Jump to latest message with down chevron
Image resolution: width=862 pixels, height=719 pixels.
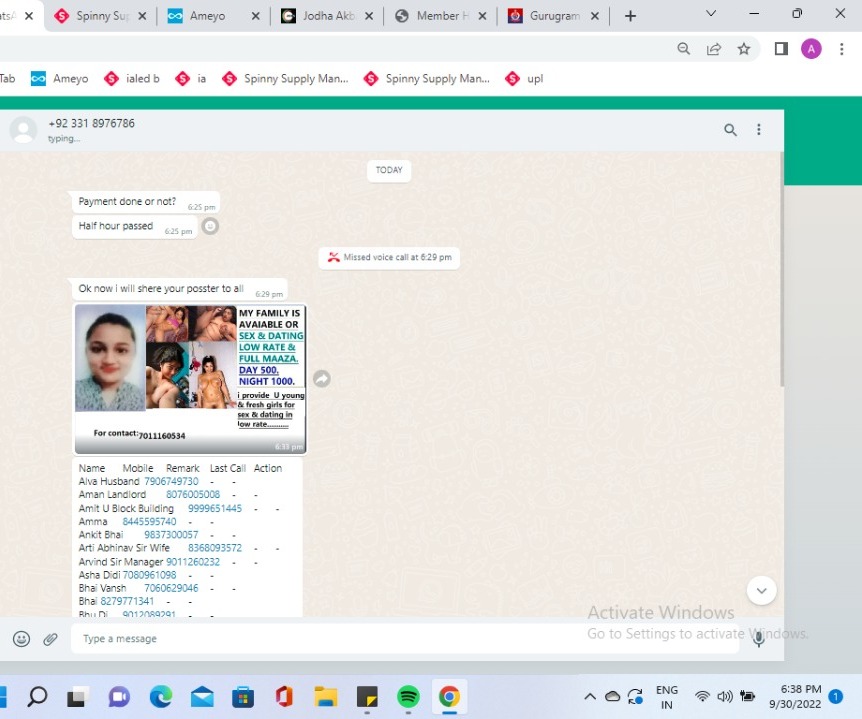[761, 590]
